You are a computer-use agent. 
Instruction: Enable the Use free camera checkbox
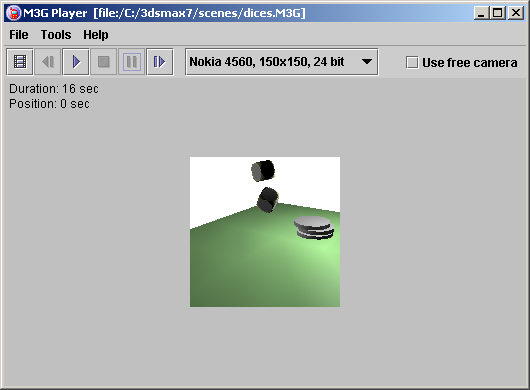tap(412, 63)
